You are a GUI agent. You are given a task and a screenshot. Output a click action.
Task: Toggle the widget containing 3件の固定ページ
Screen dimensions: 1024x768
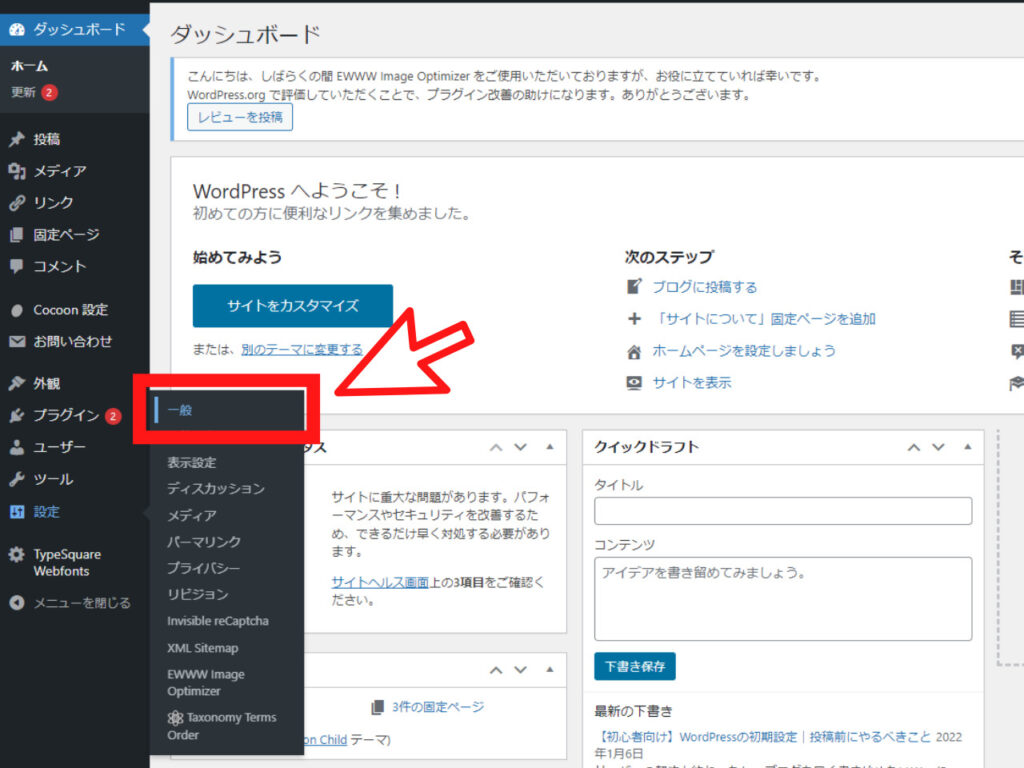point(550,670)
